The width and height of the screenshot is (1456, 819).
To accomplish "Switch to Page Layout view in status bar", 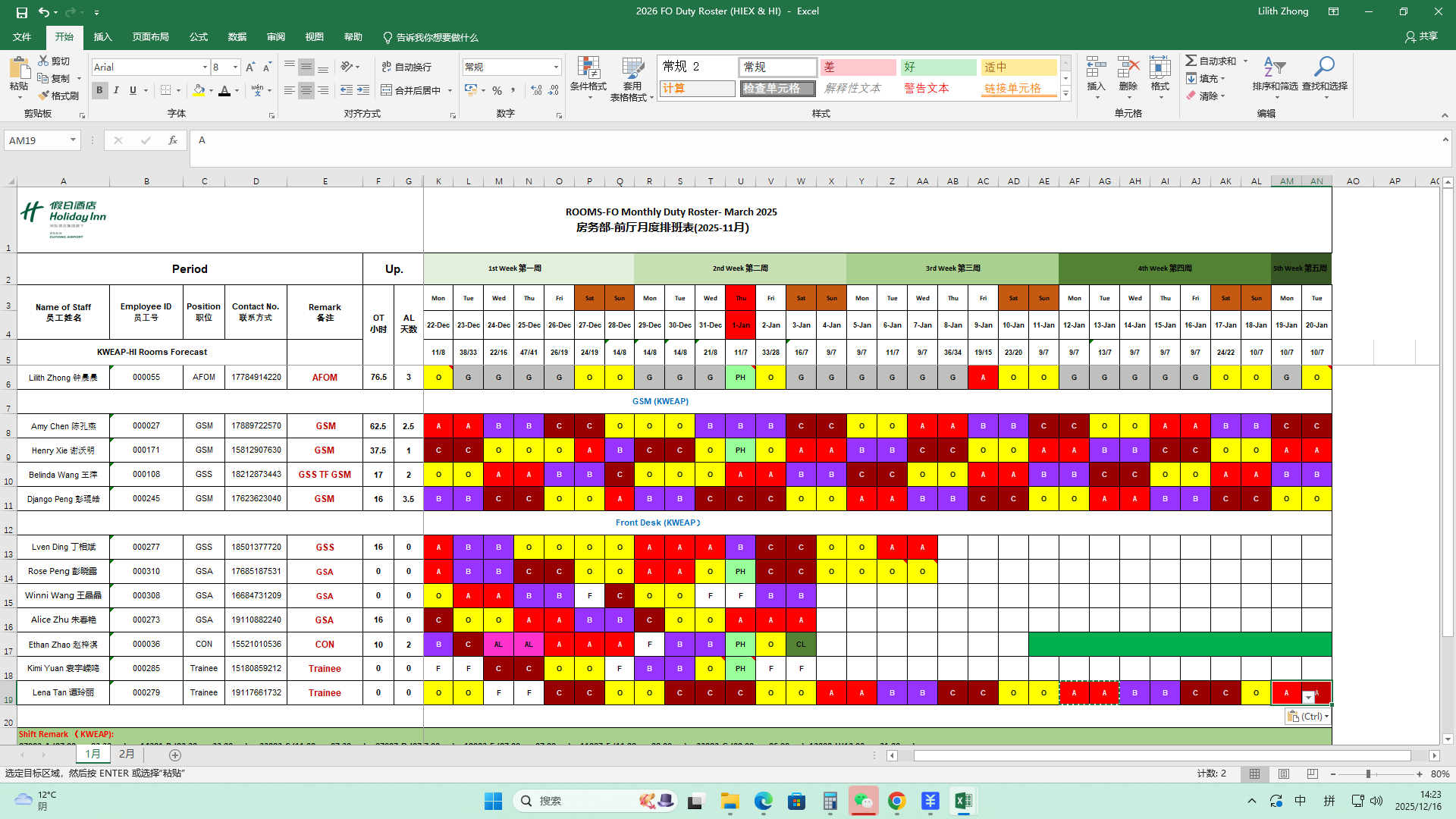I will [x=1283, y=774].
